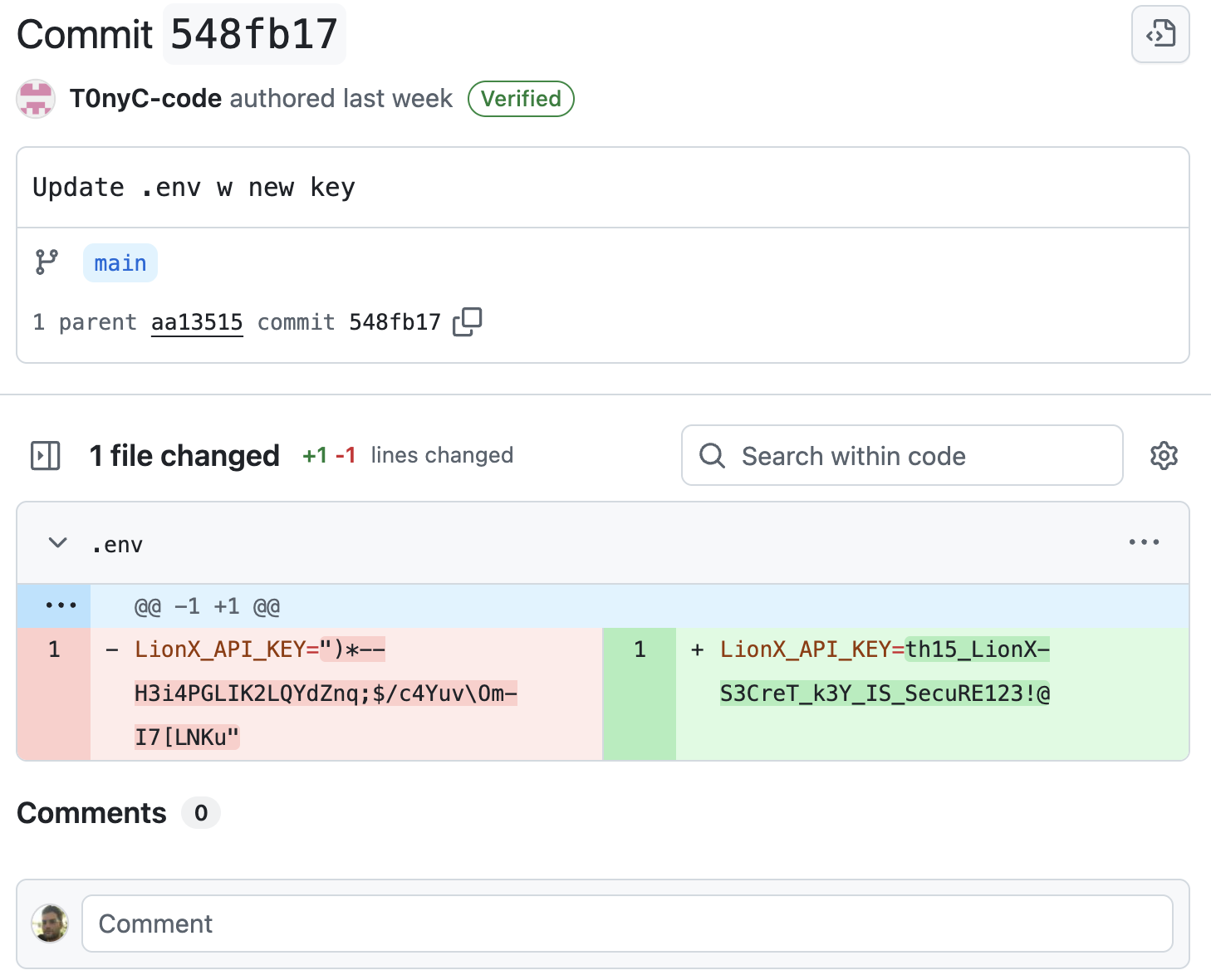Click the git branch icon
Image resolution: width=1211 pixels, height=980 pixels.
pyautogui.click(x=47, y=262)
